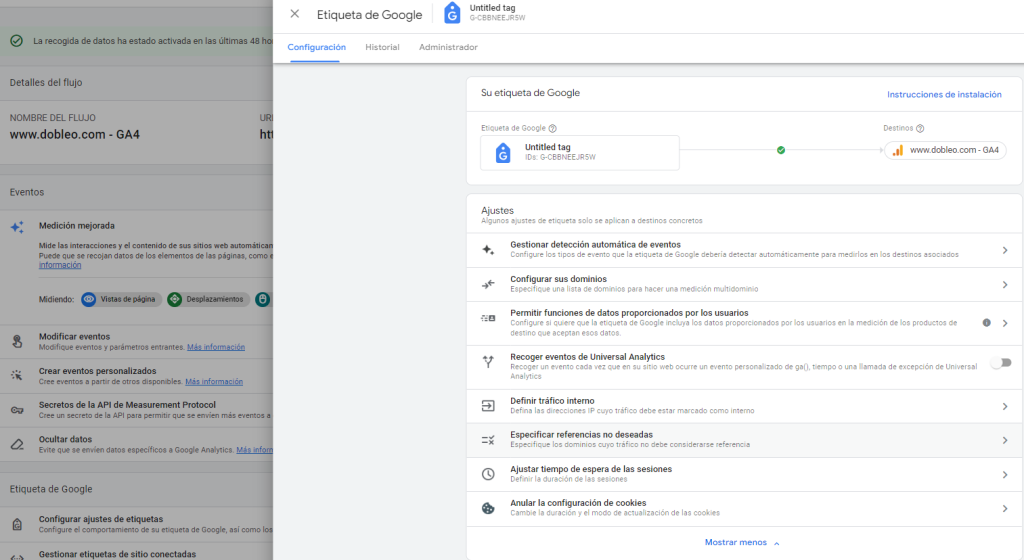Click the sparkle icon for automatic event detection
Image resolution: width=1024 pixels, height=560 pixels.
[x=488, y=250]
